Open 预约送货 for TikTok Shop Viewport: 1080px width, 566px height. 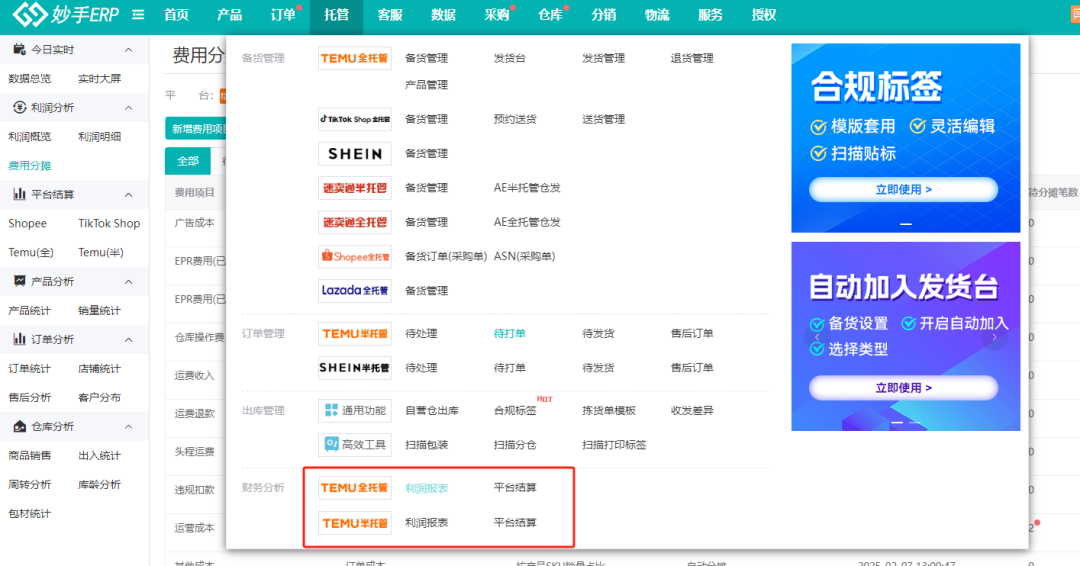[x=515, y=119]
